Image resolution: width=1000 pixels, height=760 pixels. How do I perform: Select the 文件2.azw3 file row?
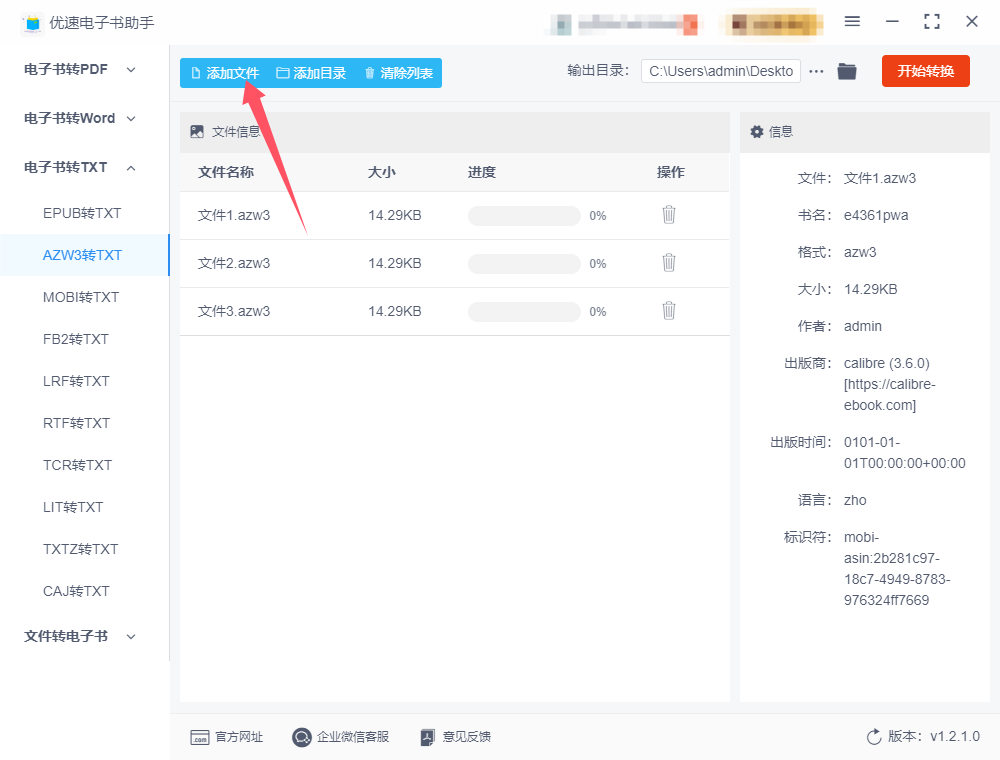[x=454, y=263]
